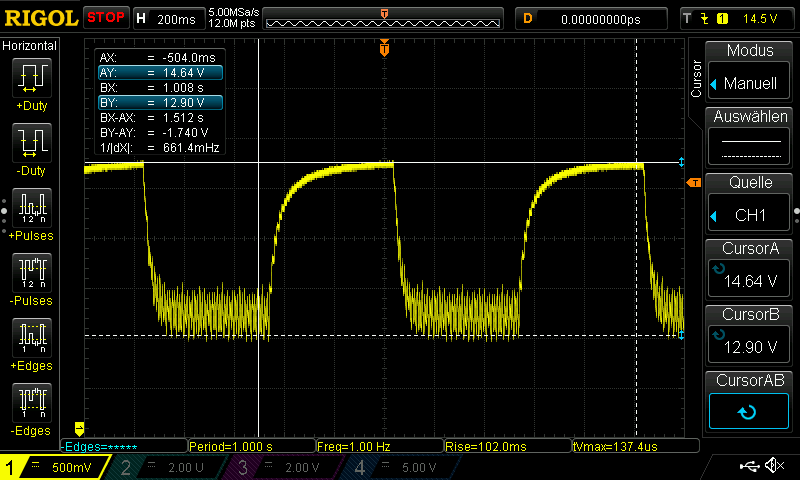This screenshot has height=480, width=800.
Task: Click the speaker mute icon
Action: 773,466
